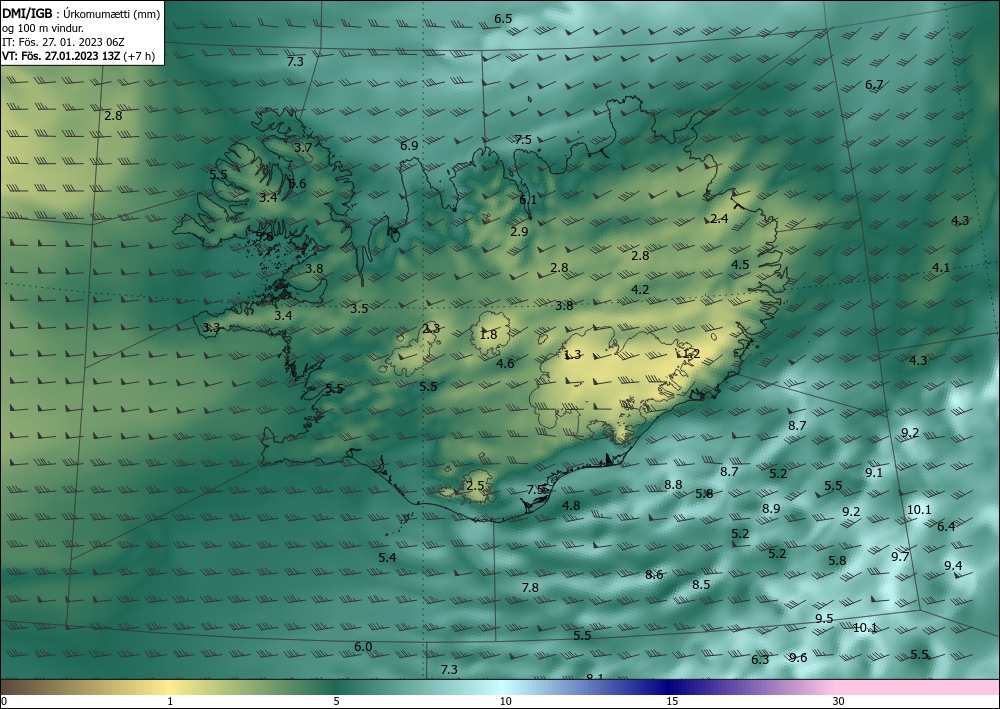Click the '9.6' value near the bottom right
The height and width of the screenshot is (709, 1000).
click(x=798, y=657)
